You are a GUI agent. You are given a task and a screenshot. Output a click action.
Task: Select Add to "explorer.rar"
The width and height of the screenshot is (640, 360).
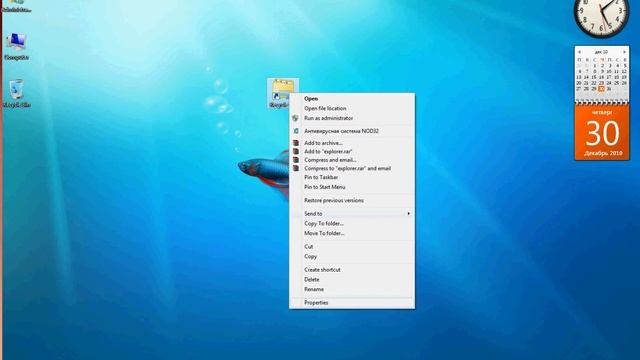[x=352, y=151]
